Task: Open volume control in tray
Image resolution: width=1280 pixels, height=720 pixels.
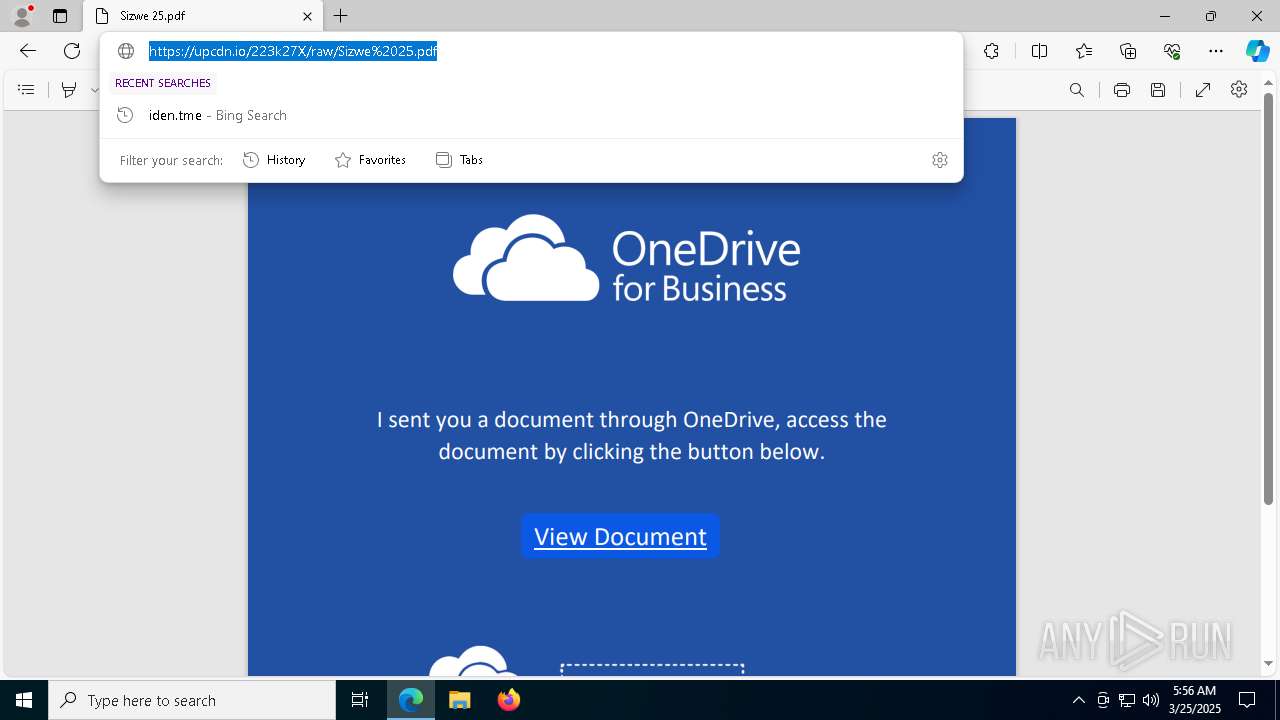Action: click(x=1151, y=700)
